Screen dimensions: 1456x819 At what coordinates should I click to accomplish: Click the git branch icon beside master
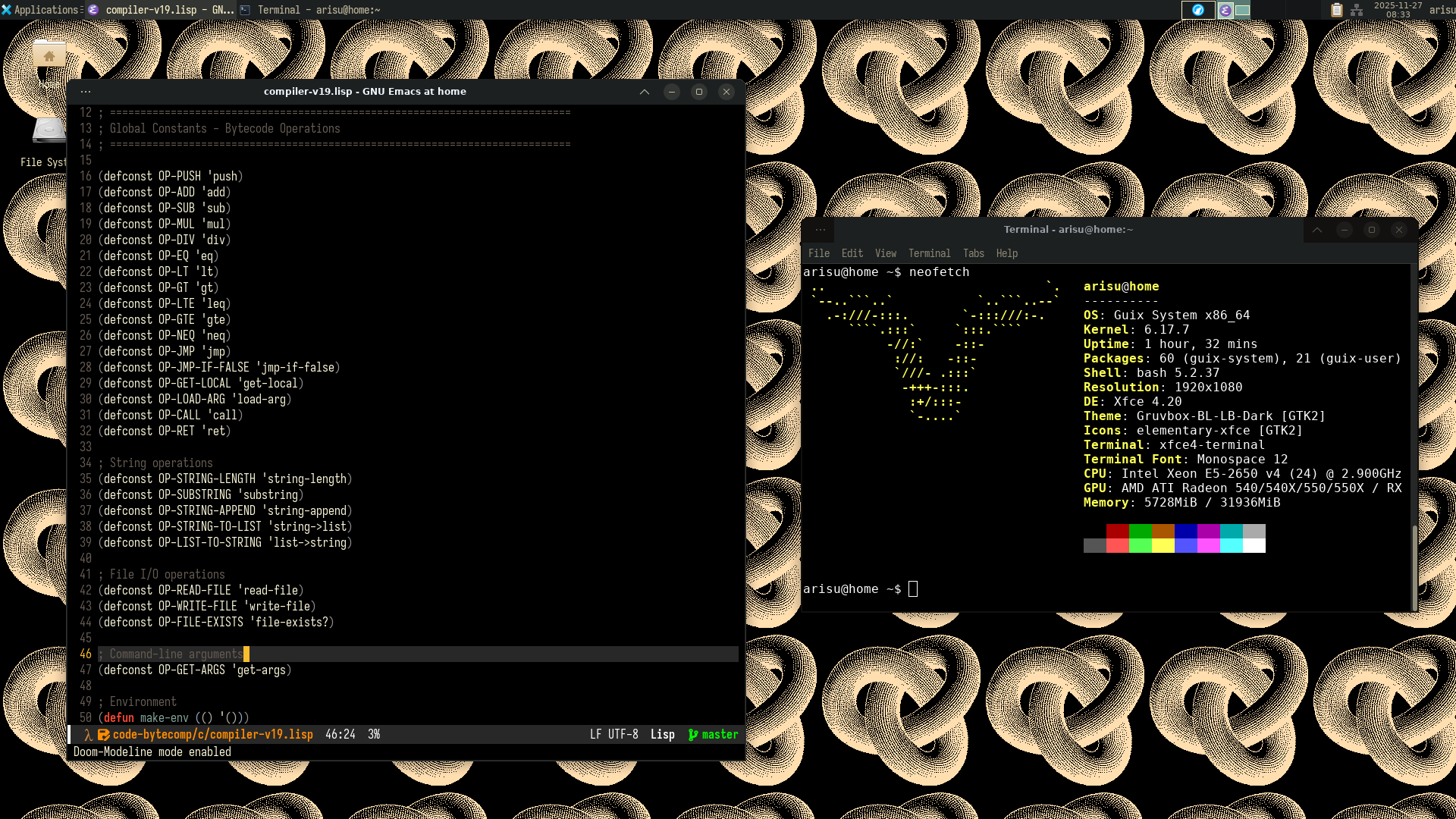692,735
